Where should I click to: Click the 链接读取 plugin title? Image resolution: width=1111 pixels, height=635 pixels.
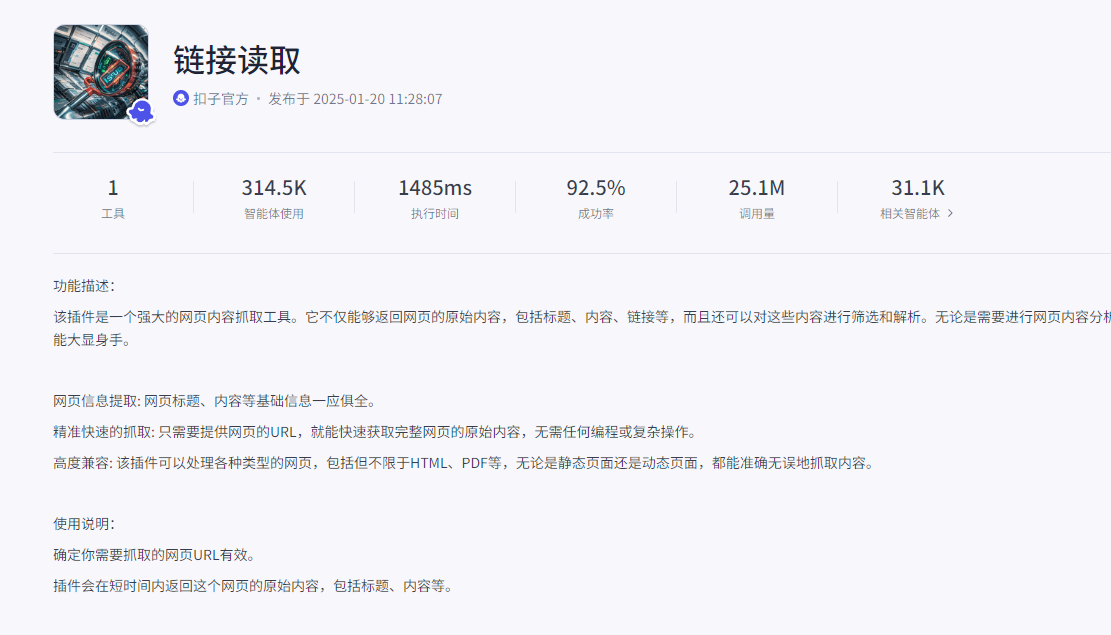[x=237, y=60]
